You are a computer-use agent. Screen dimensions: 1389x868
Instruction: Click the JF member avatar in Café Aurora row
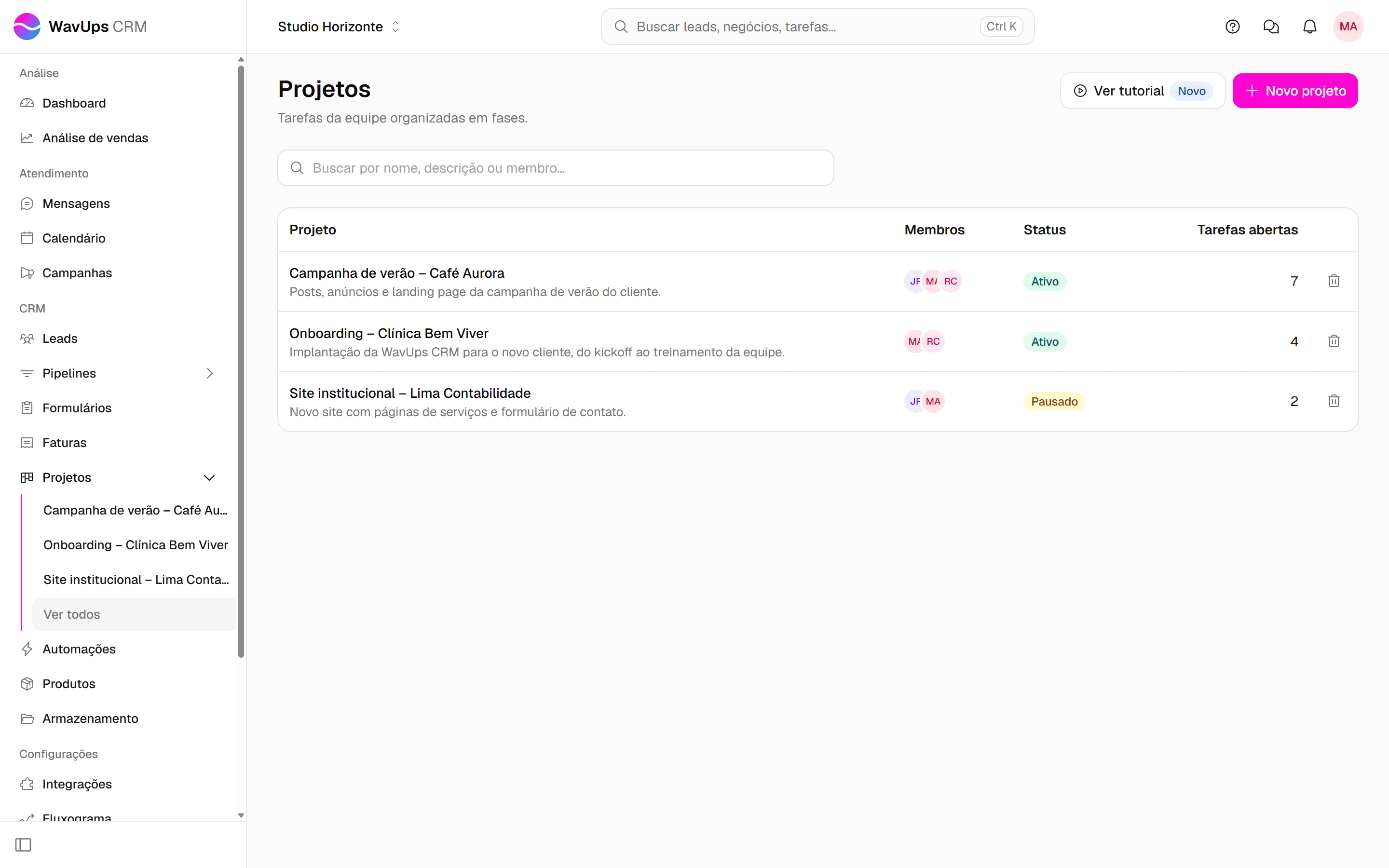pos(914,281)
